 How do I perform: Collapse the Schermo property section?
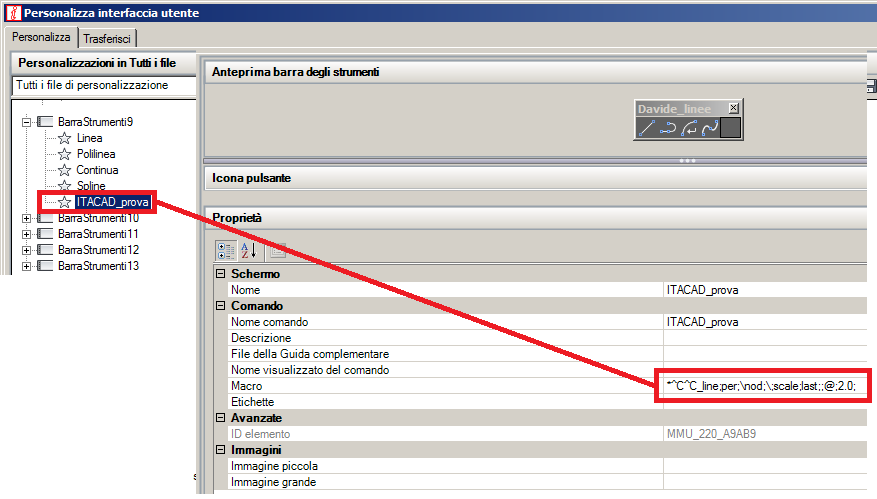(x=221, y=274)
